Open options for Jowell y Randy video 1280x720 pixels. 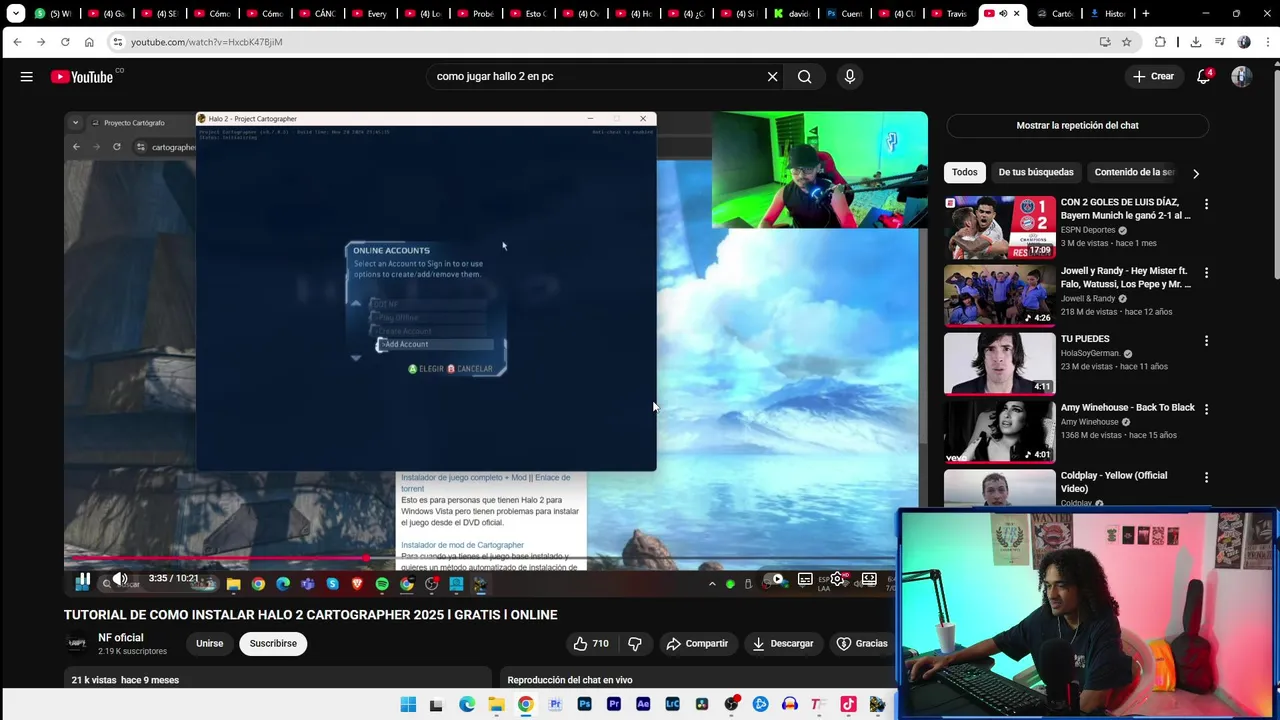point(1206,273)
